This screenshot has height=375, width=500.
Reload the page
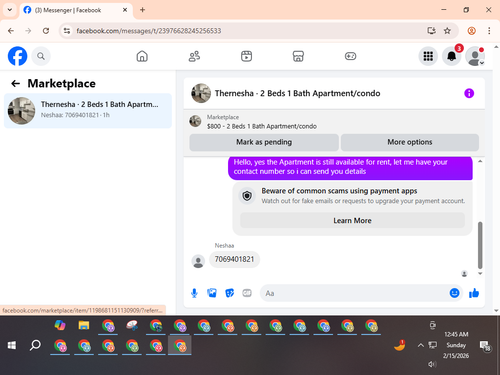click(x=46, y=31)
